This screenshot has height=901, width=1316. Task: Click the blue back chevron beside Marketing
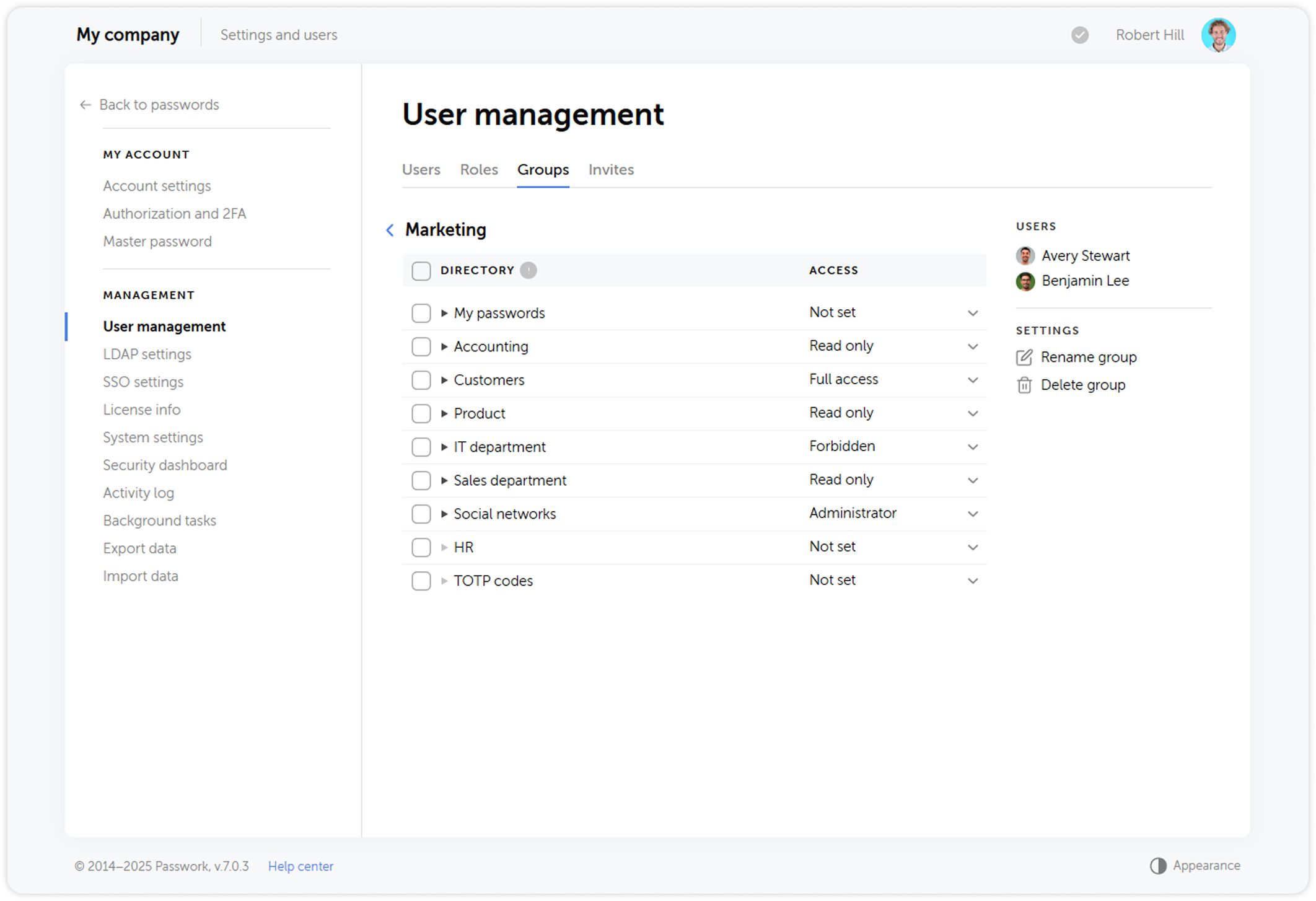click(390, 230)
